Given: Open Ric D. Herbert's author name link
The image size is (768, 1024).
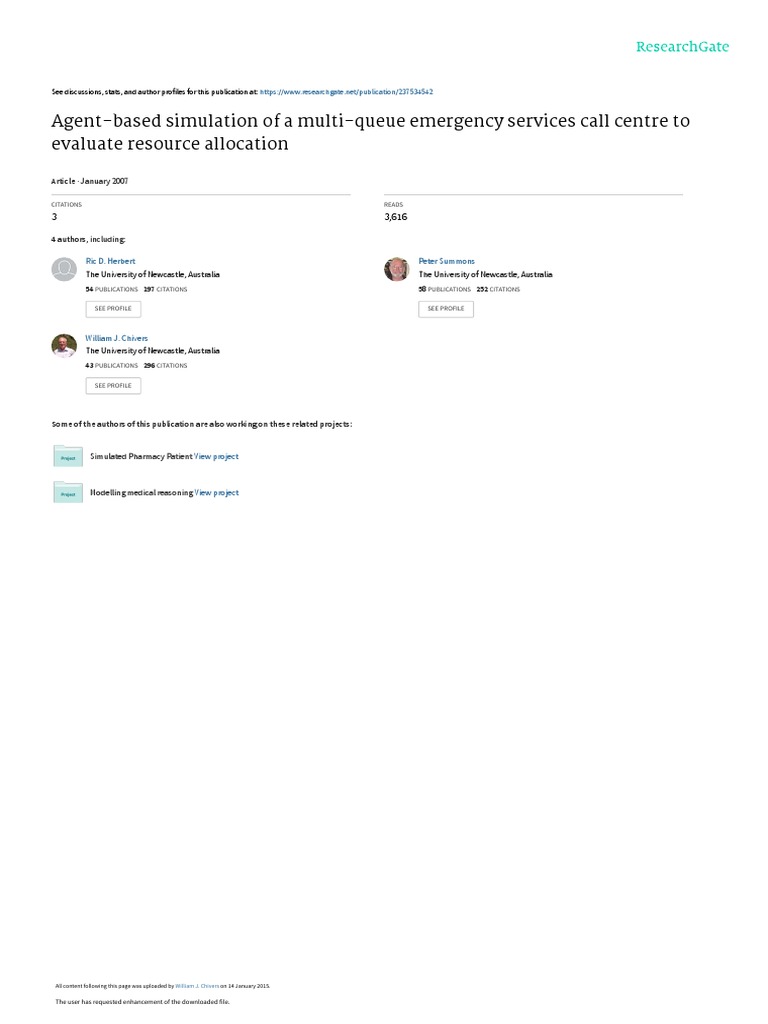Looking at the screenshot, I should point(110,261).
